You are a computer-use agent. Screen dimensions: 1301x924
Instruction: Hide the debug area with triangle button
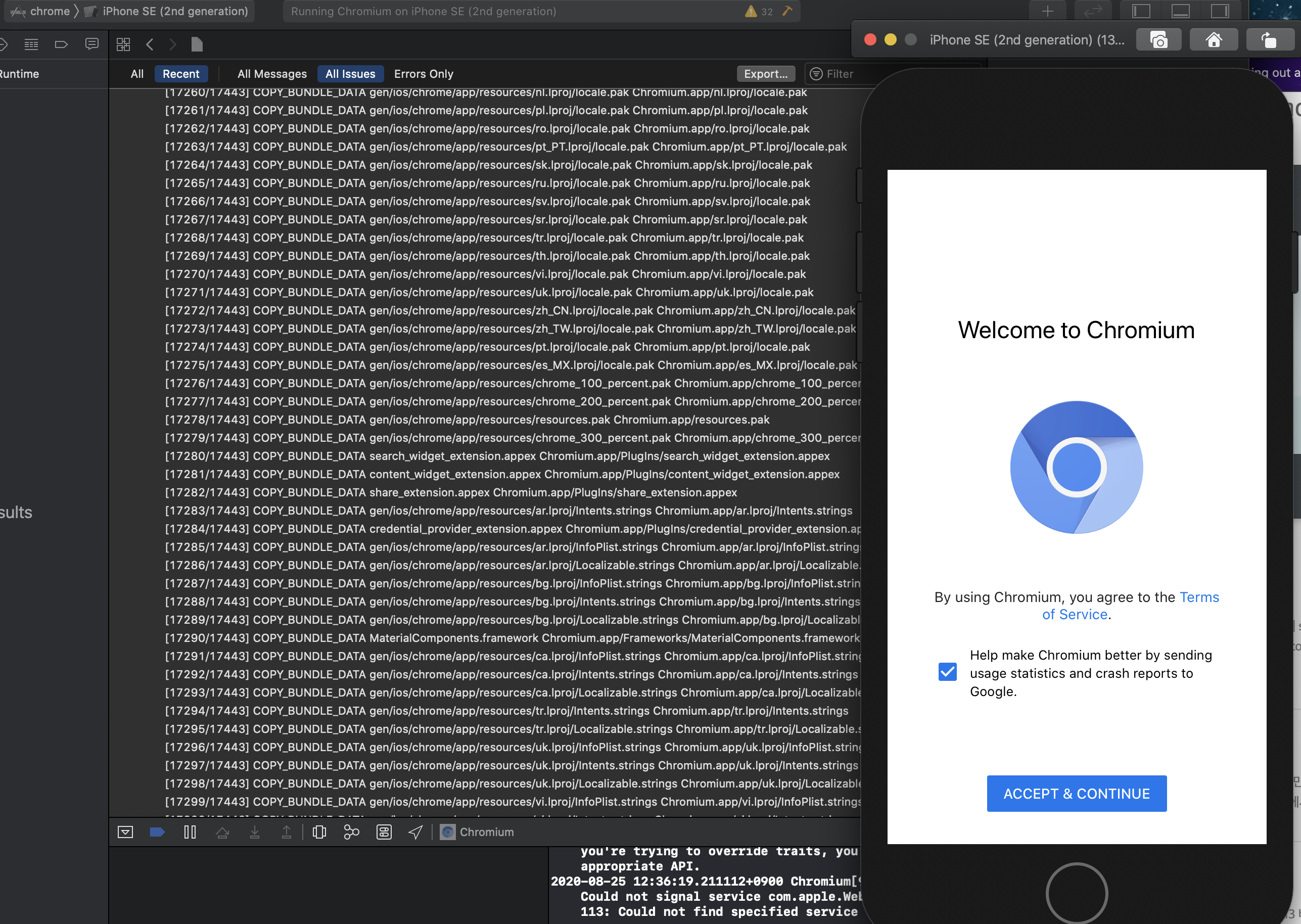point(125,832)
